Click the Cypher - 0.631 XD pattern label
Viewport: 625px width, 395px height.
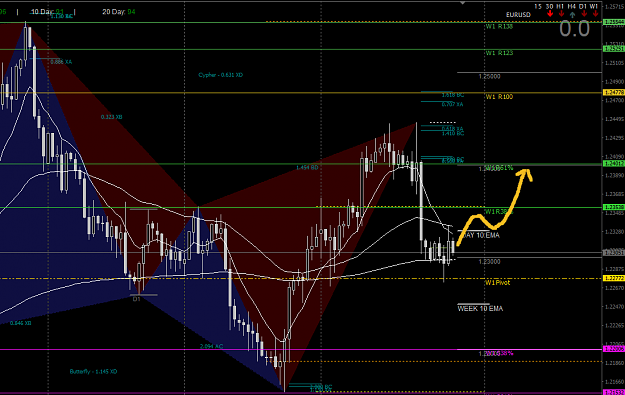click(220, 75)
